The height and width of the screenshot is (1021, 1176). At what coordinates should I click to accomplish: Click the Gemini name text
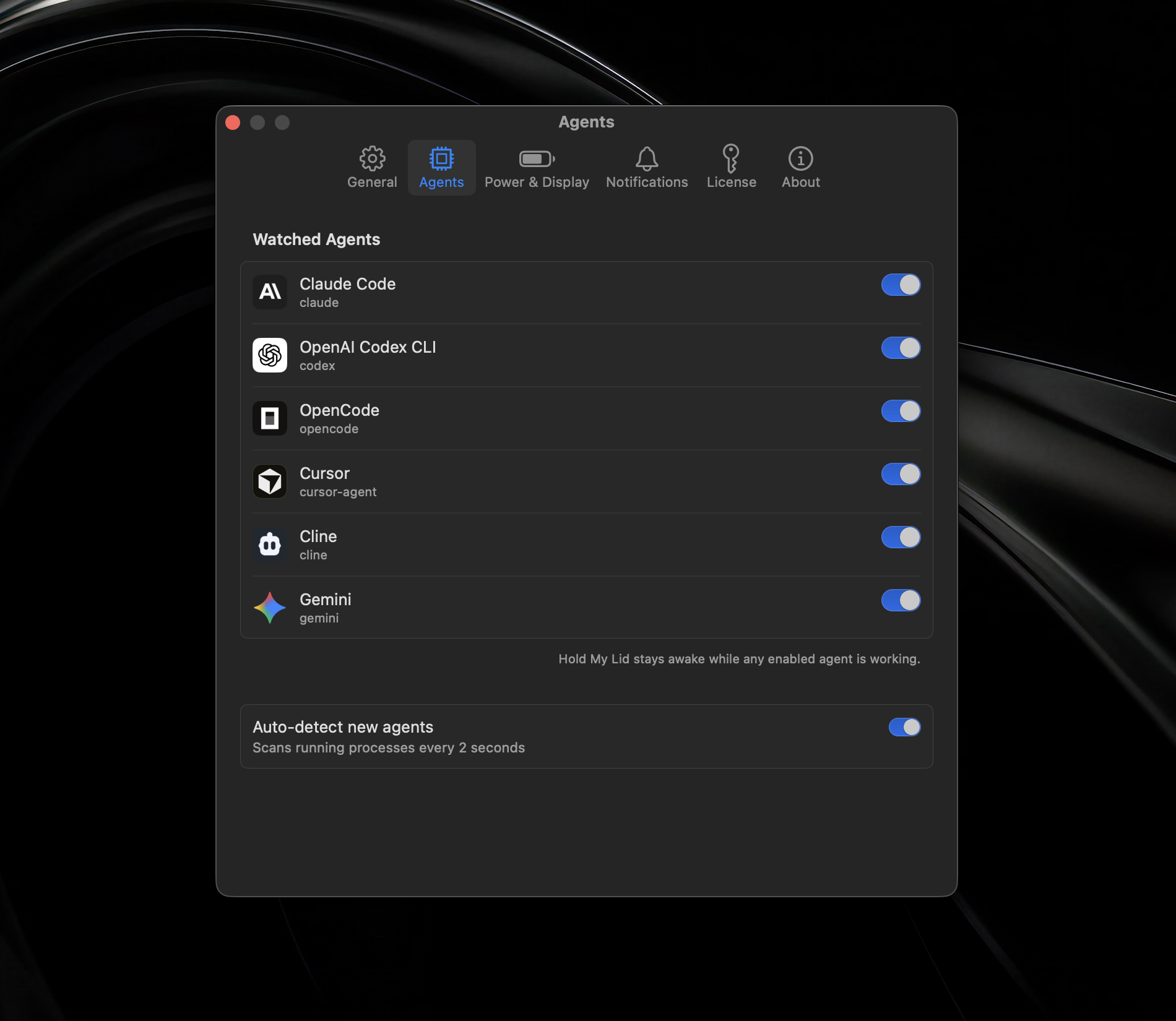(325, 600)
